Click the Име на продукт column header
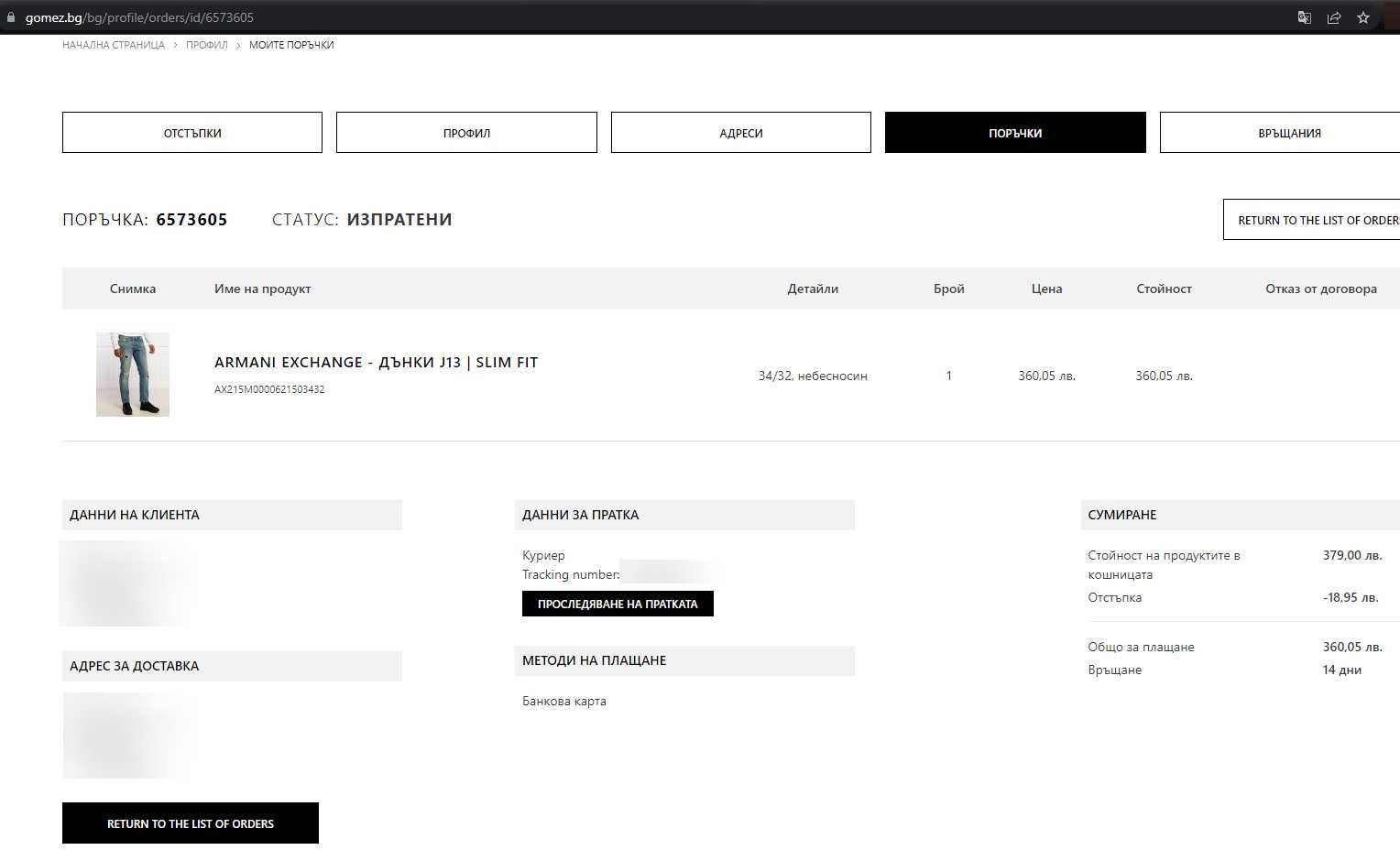 263,289
